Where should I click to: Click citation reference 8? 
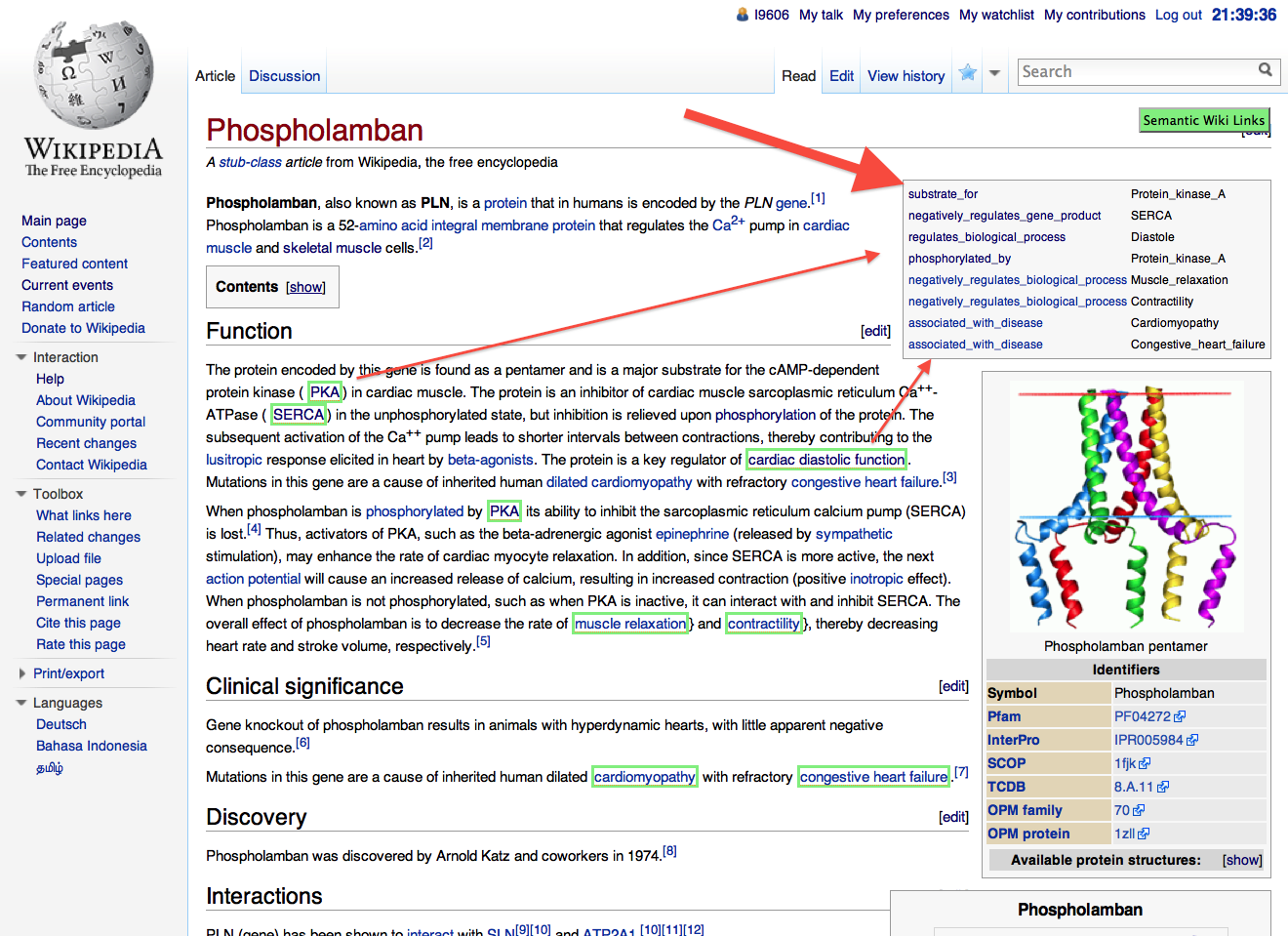tap(669, 851)
